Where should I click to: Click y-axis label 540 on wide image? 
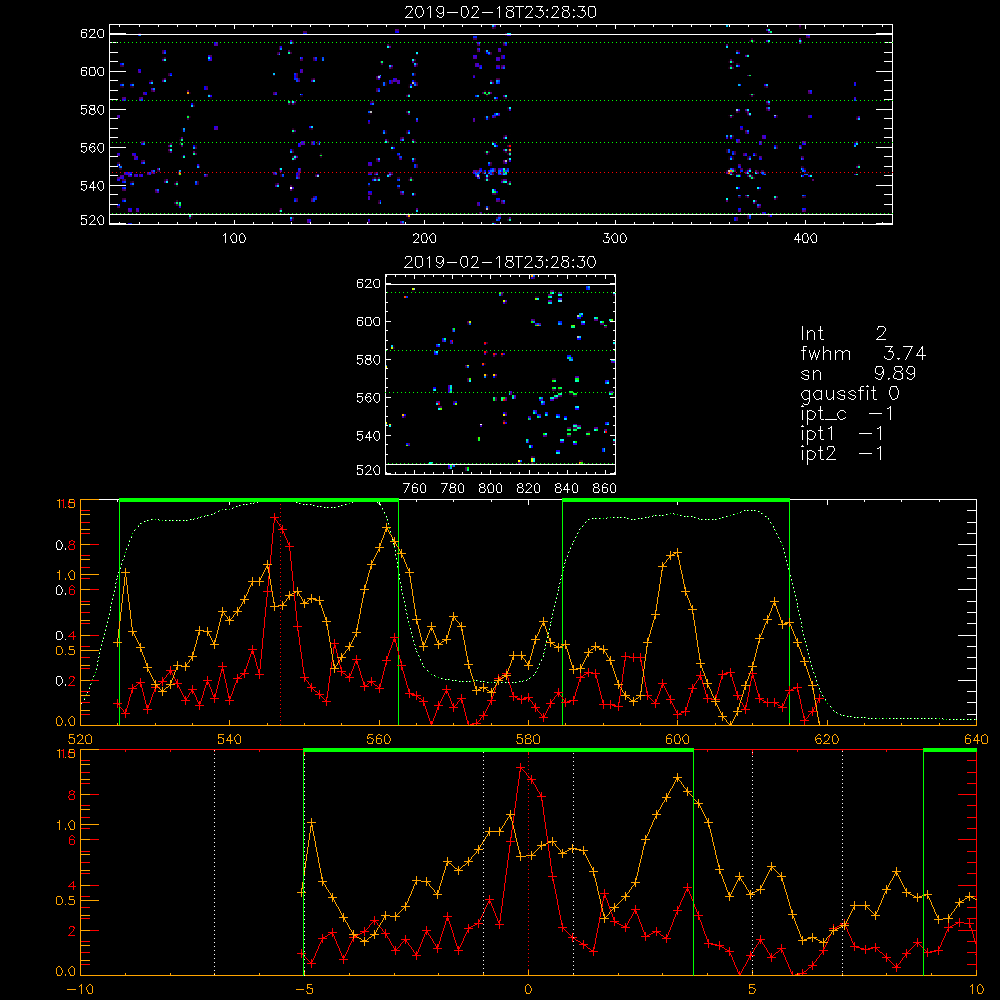point(92,186)
